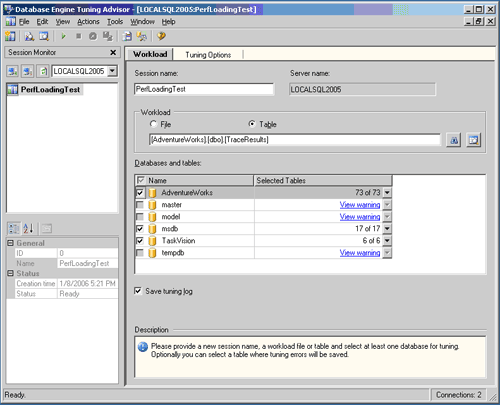This screenshot has height=405, width=500.
Task: Open the File menu
Action: click(x=24, y=22)
